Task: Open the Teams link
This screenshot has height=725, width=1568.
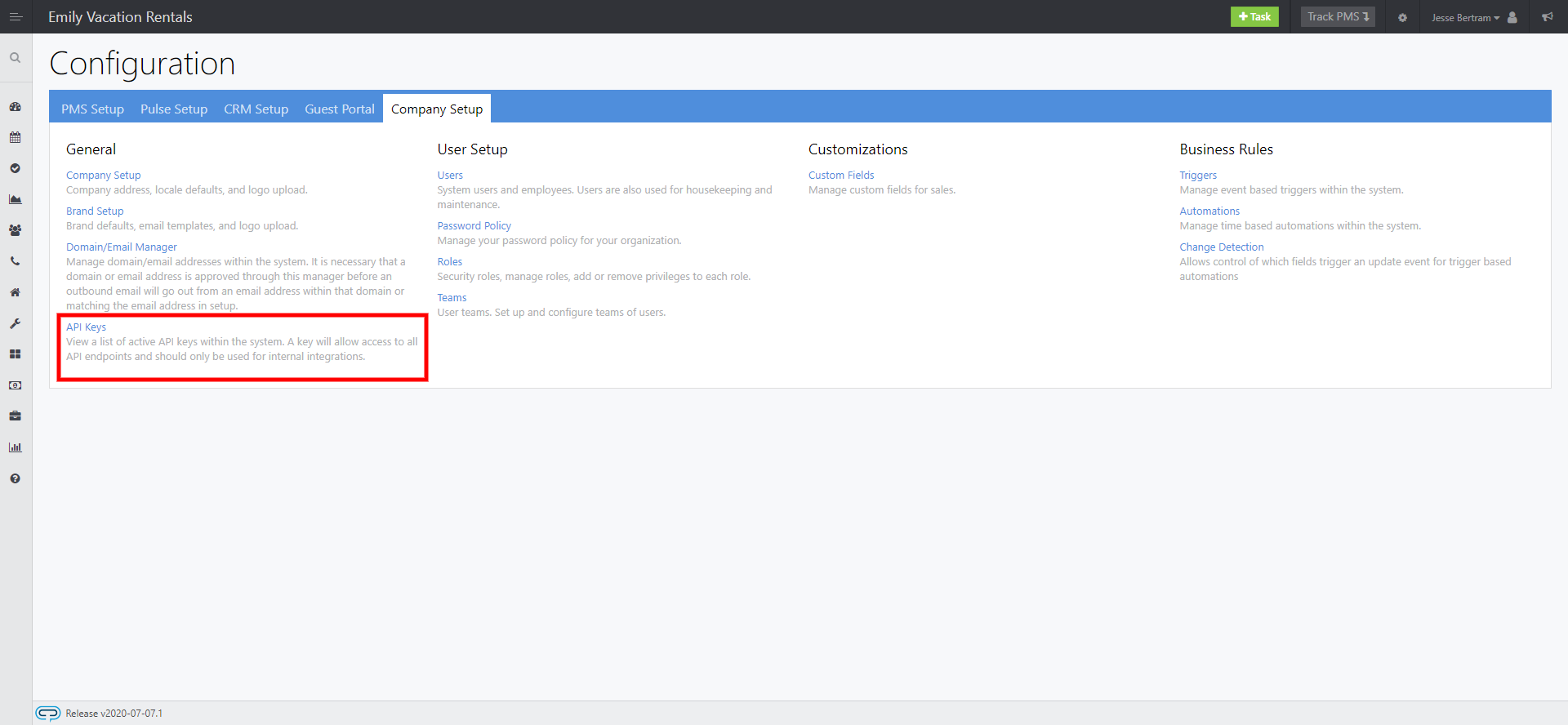Action: click(x=452, y=297)
